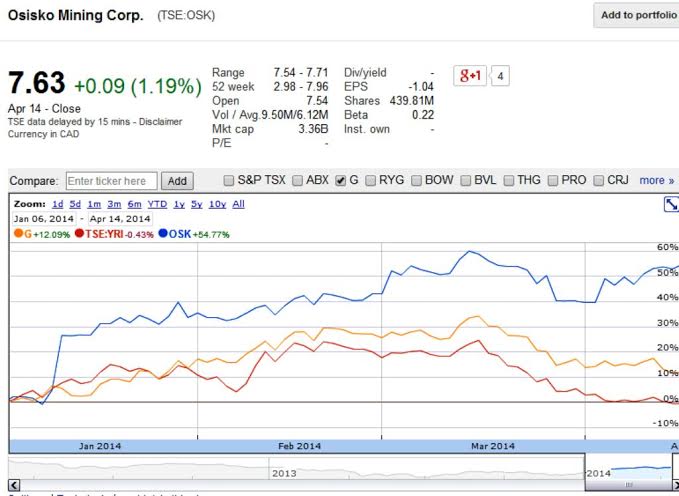This screenshot has width=679, height=496.
Task: Check the BVL comparison checkbox
Action: [x=466, y=181]
